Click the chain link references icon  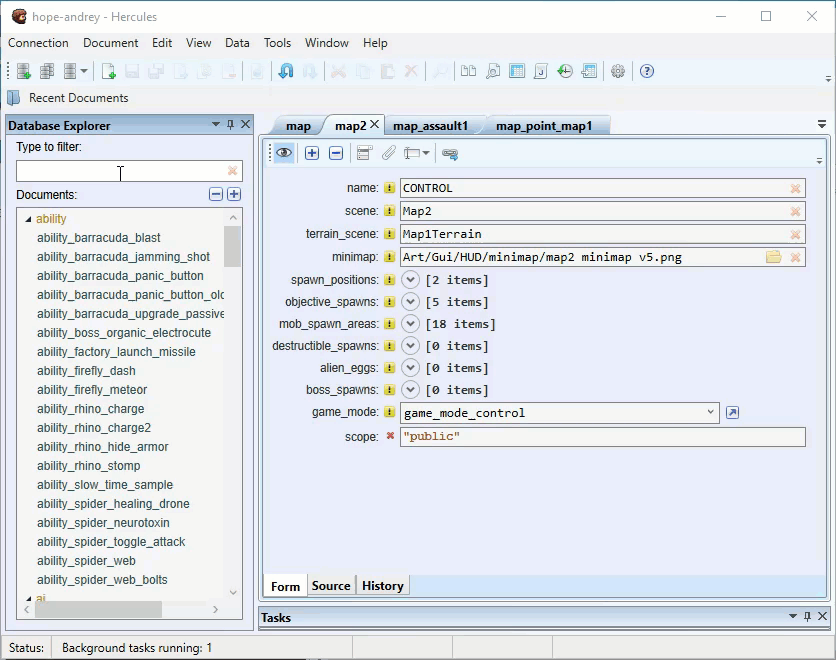click(449, 154)
